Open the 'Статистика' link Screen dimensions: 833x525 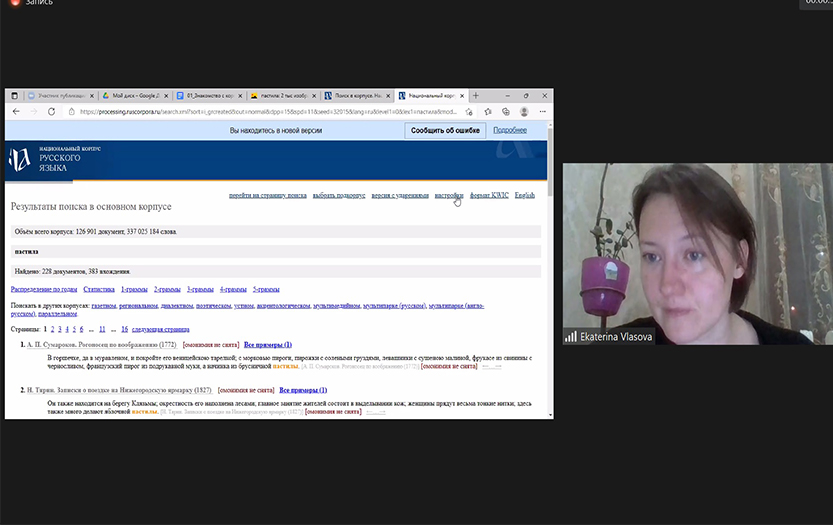point(99,289)
